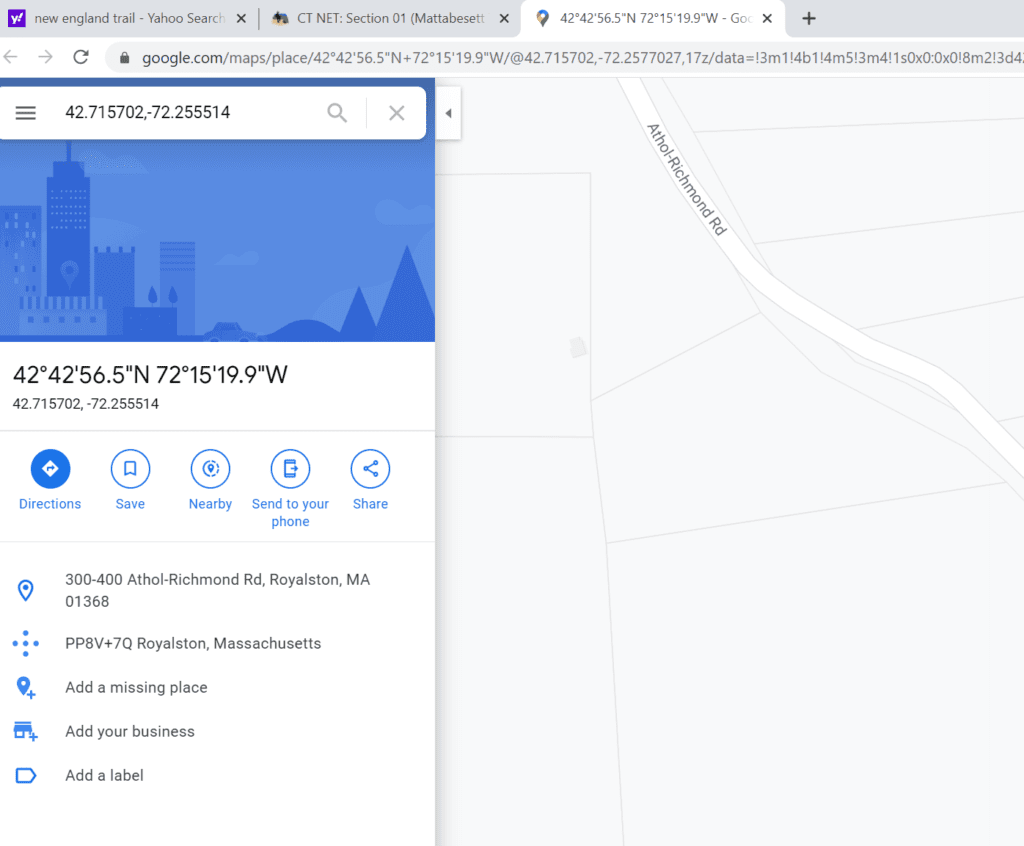Image resolution: width=1024 pixels, height=846 pixels.
Task: Click Add a label
Action: point(104,776)
